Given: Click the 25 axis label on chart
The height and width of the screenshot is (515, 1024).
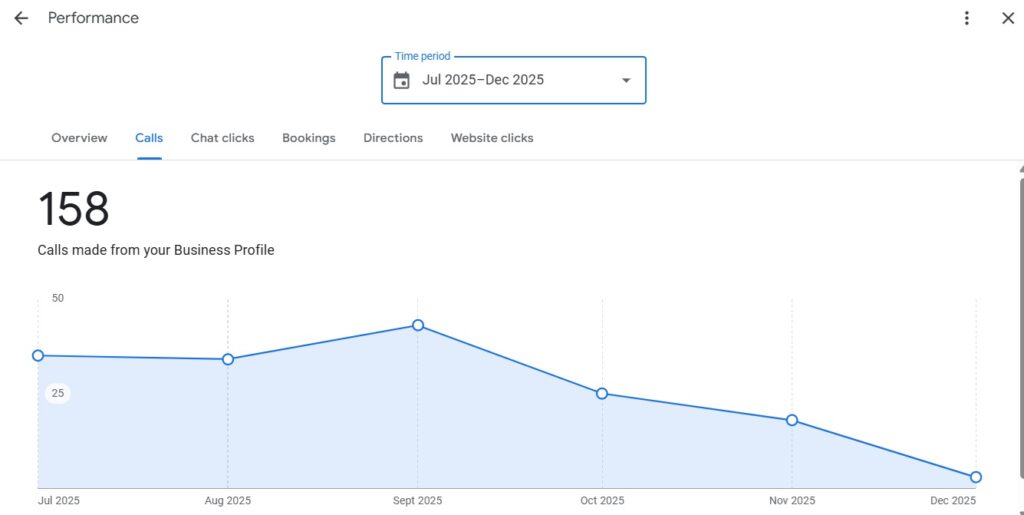Looking at the screenshot, I should (58, 393).
